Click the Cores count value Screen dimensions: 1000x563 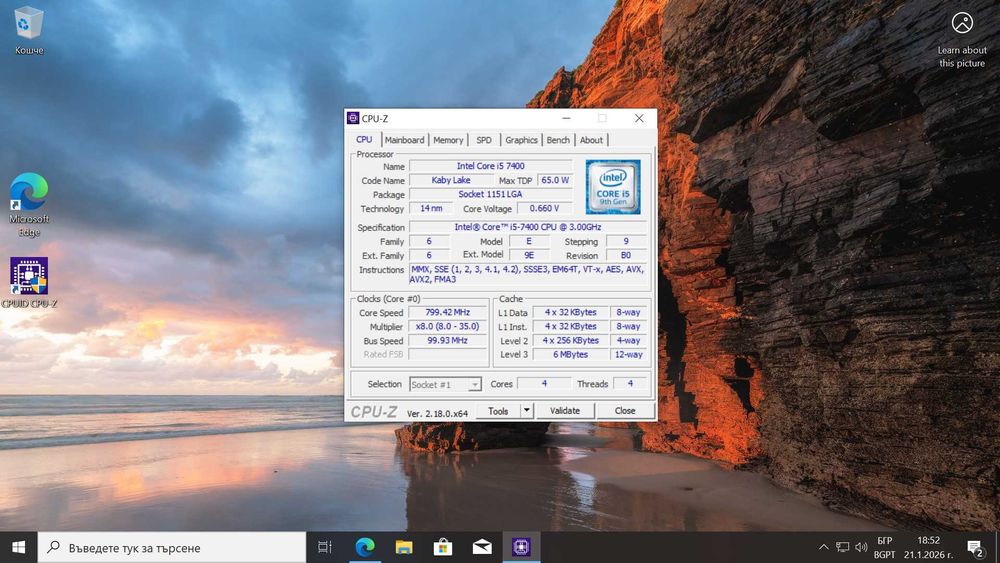[x=544, y=384]
